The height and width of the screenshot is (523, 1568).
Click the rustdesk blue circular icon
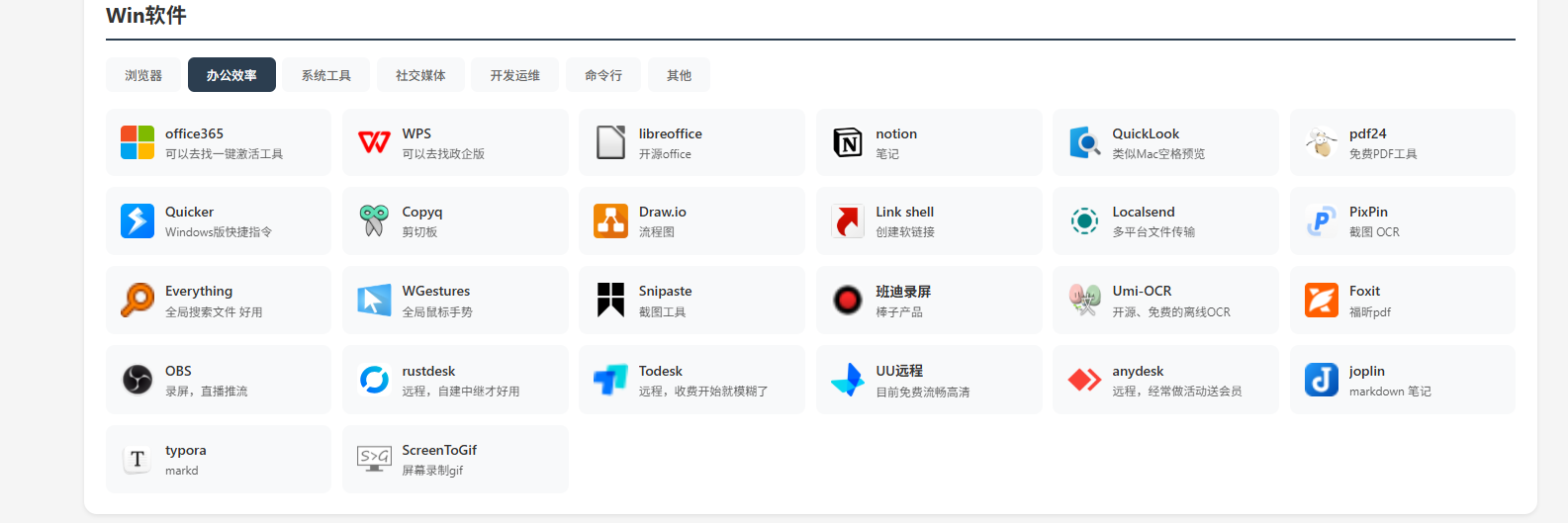pos(374,380)
